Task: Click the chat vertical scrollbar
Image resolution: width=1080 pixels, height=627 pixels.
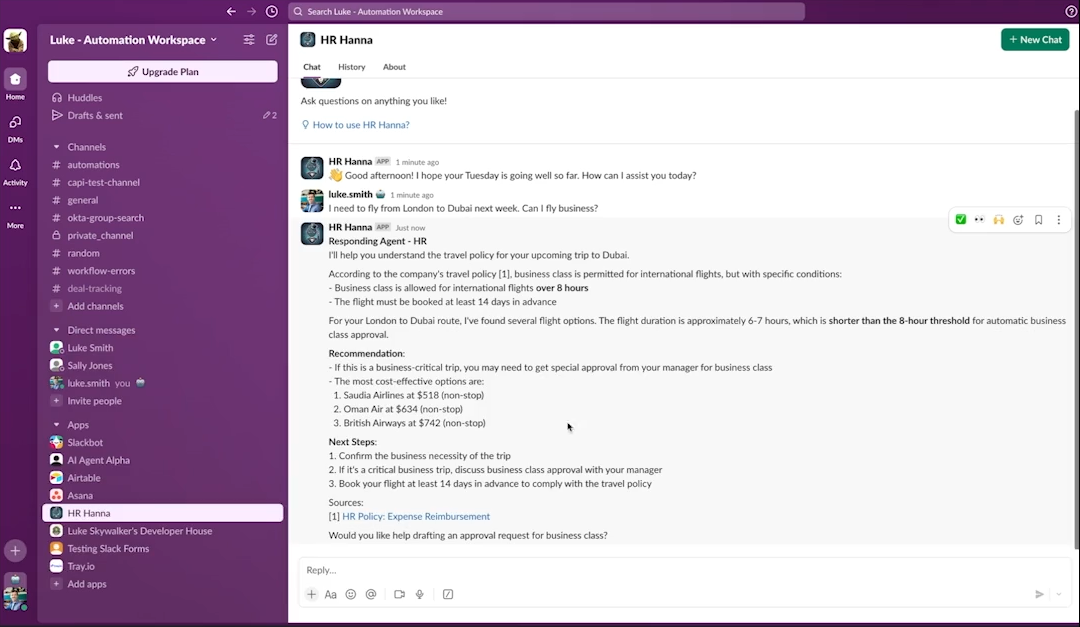Action: tap(1077, 327)
